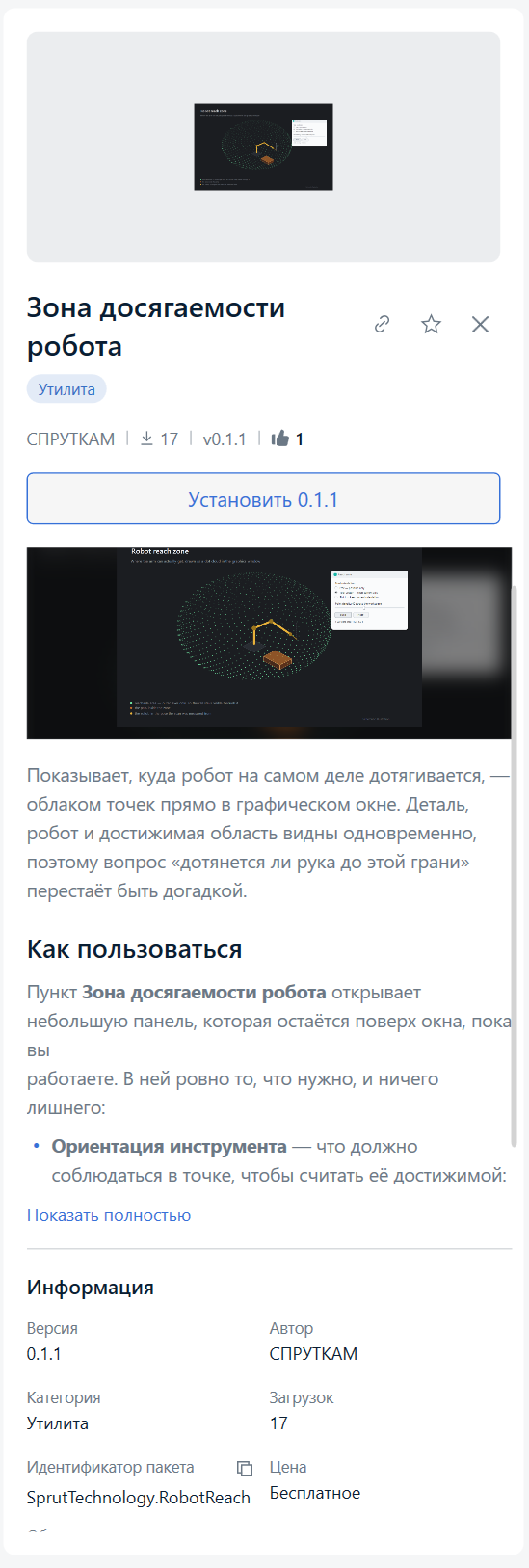Click the title Зона досягаемости робота
529x1568 pixels.
point(156,327)
